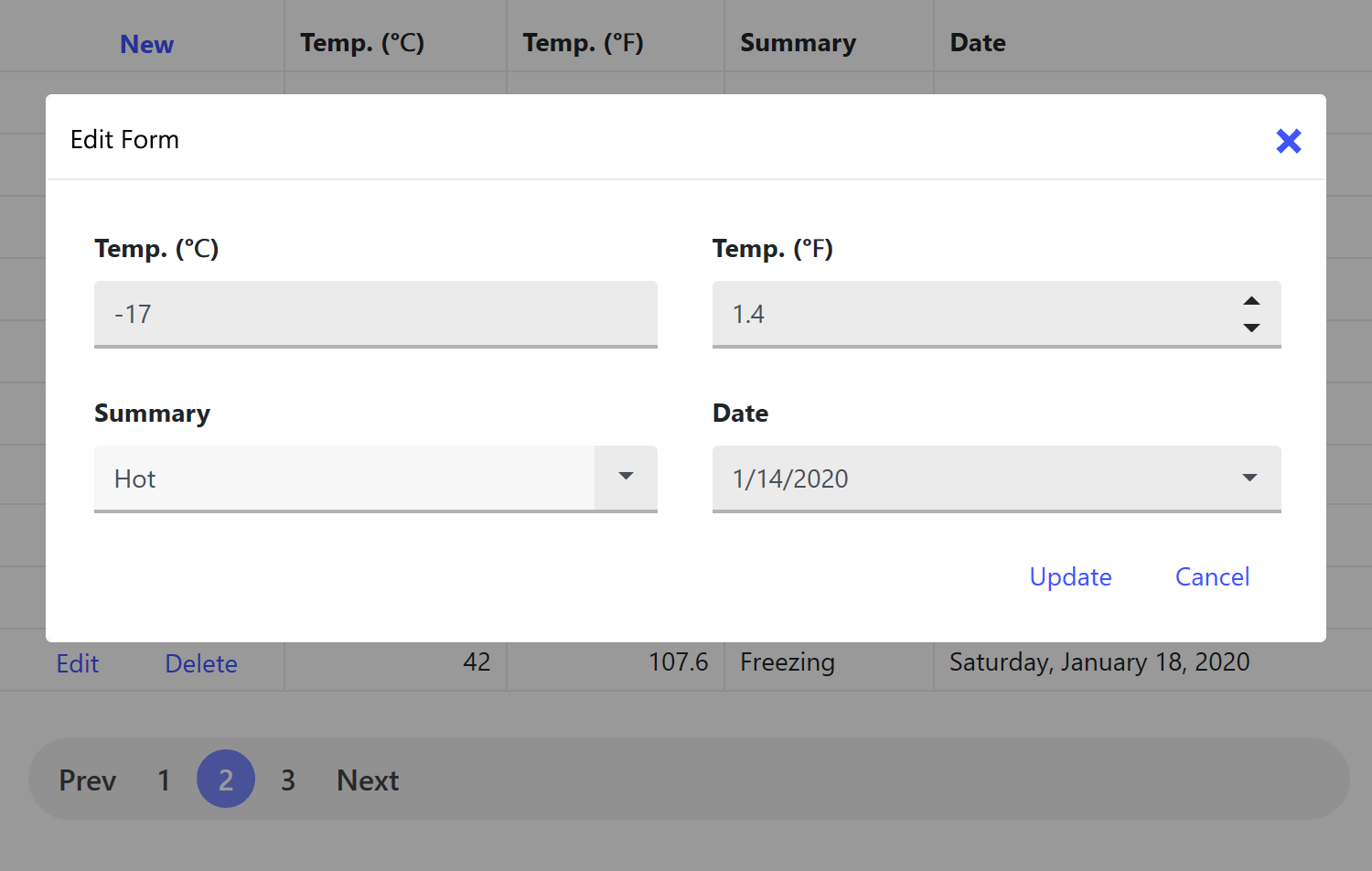Viewport: 1372px width, 871px height.
Task: Click the Summary column header
Action: coord(798,43)
